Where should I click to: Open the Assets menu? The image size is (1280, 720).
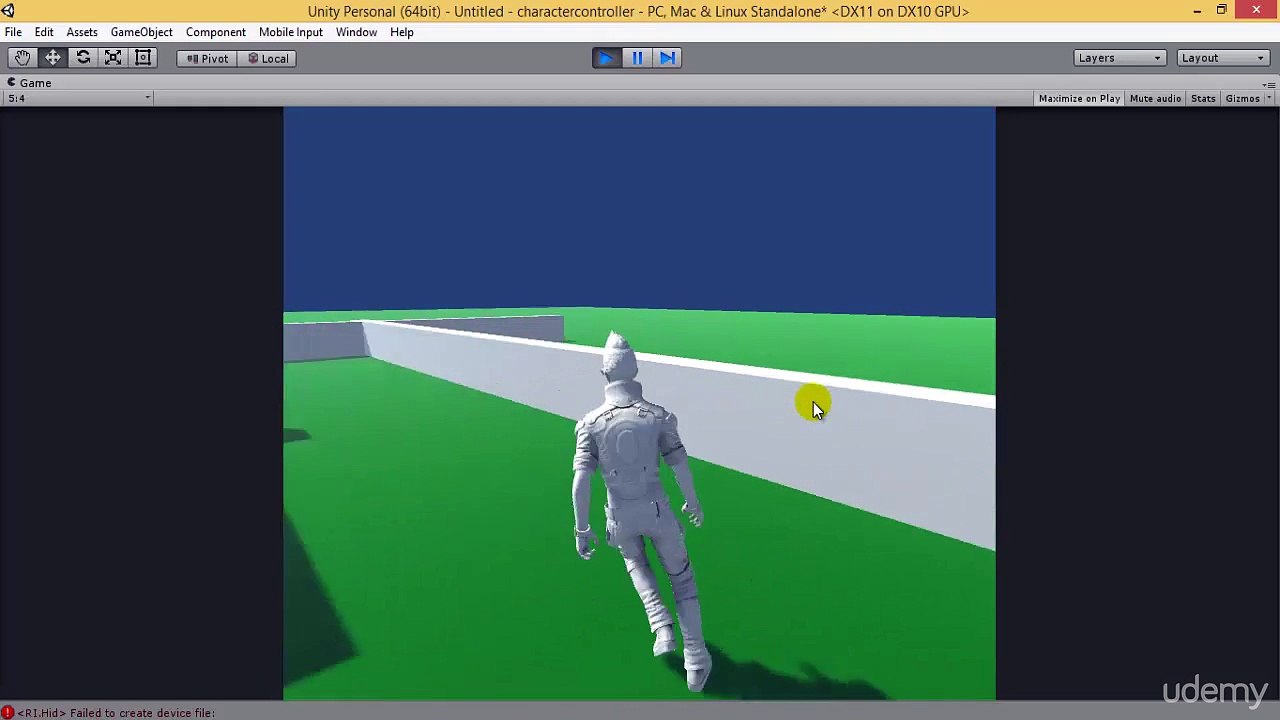82,32
